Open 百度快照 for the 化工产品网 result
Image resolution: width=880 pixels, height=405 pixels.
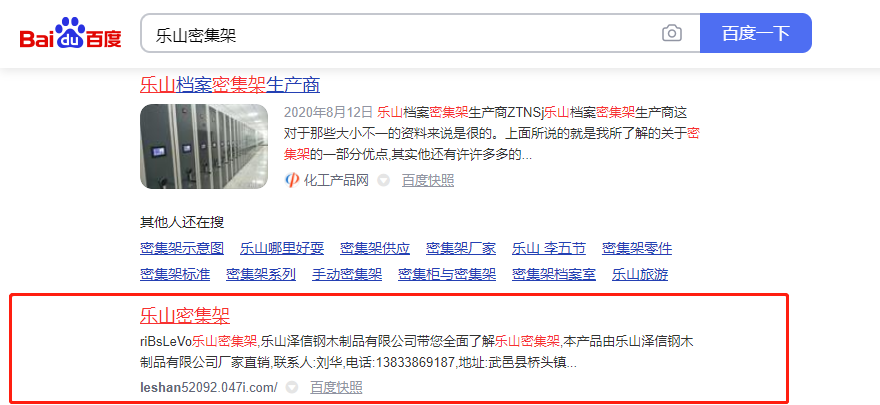(x=428, y=181)
